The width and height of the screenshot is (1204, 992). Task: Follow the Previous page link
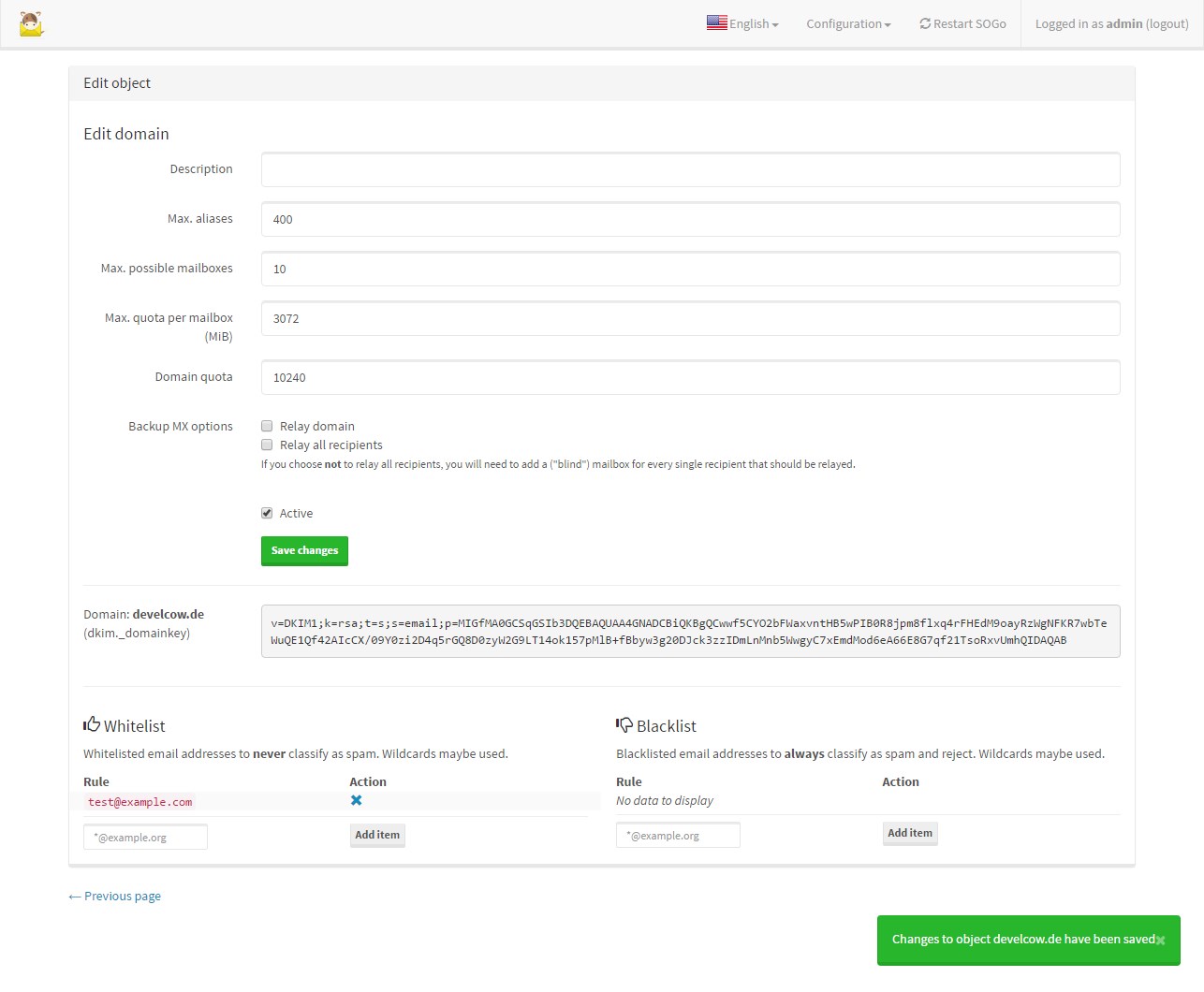(x=113, y=896)
